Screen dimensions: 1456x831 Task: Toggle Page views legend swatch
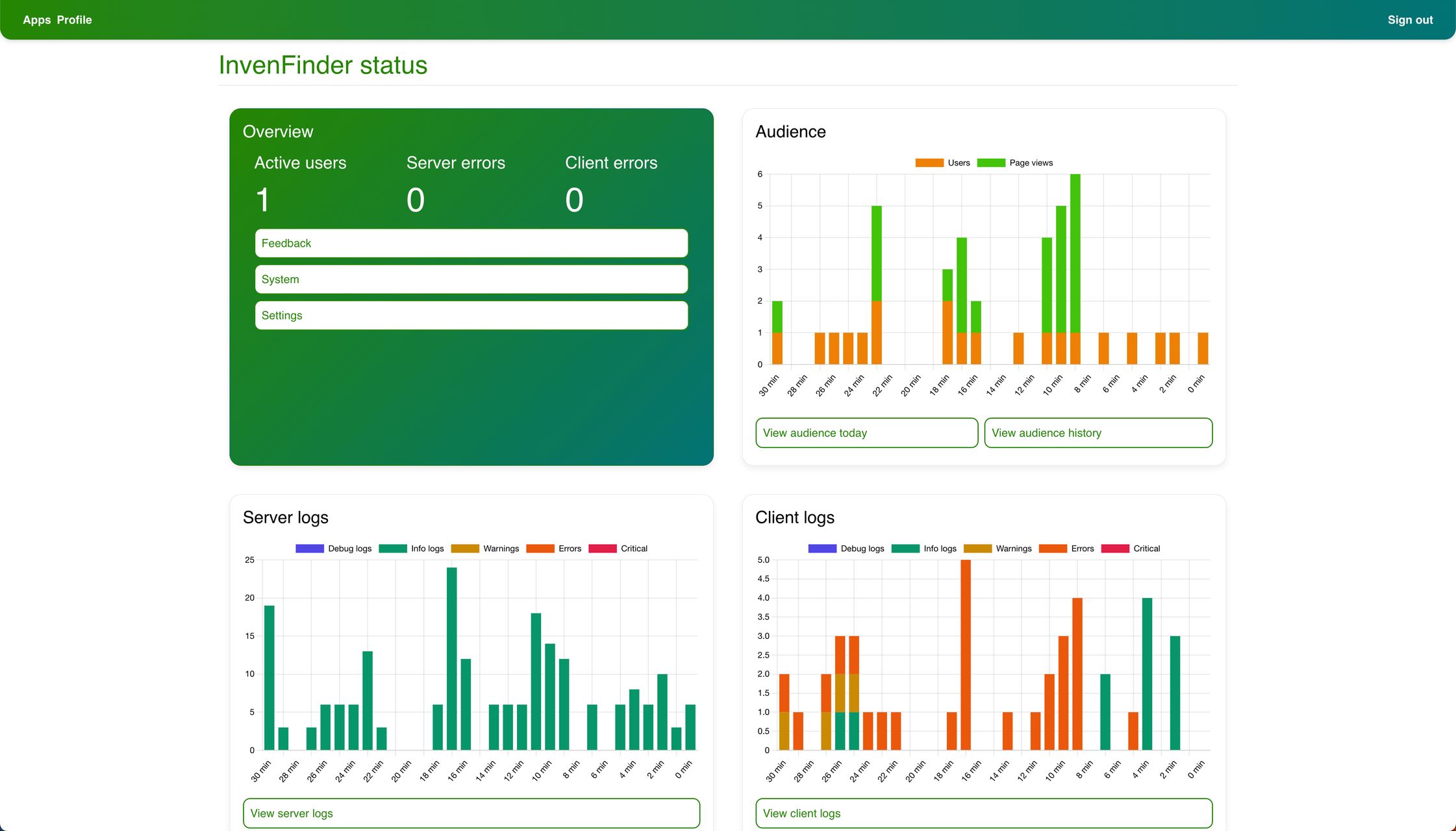pos(991,163)
